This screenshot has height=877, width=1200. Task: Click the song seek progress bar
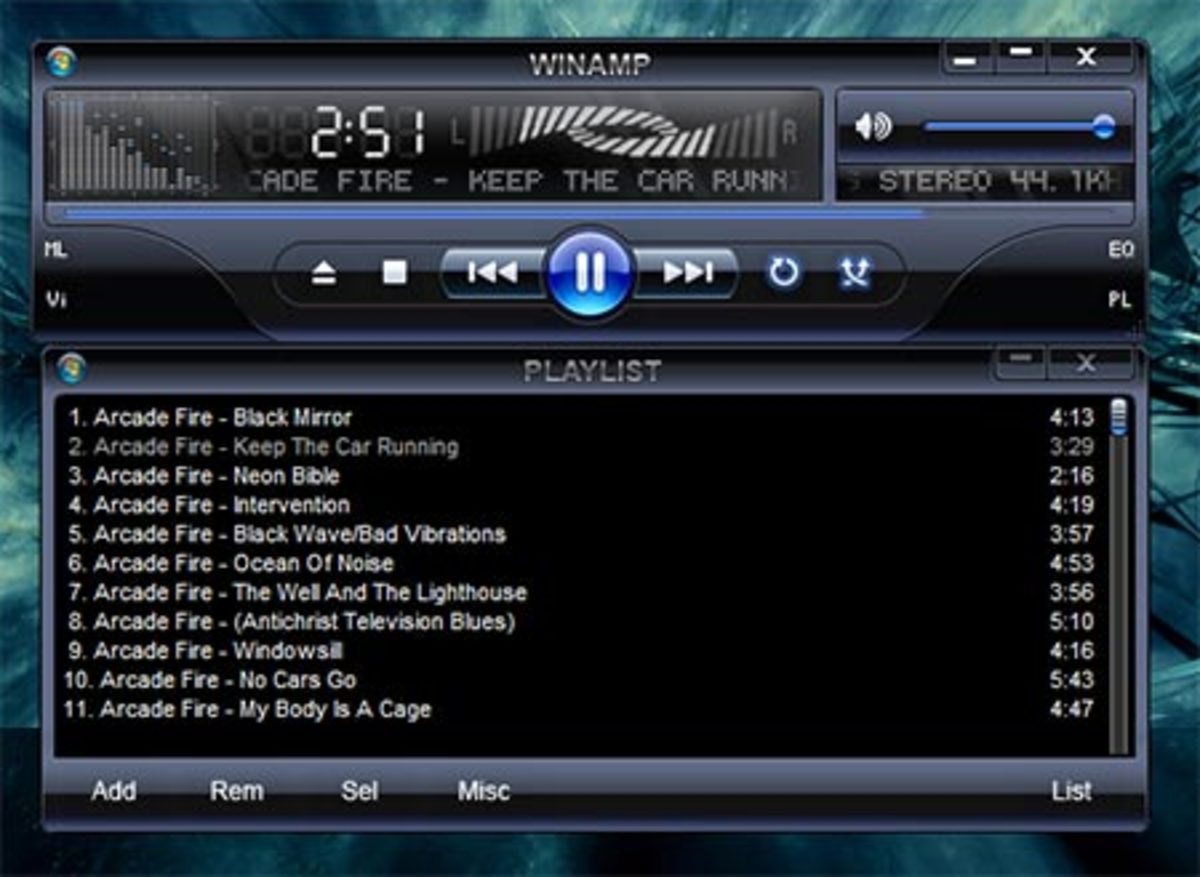(x=590, y=213)
